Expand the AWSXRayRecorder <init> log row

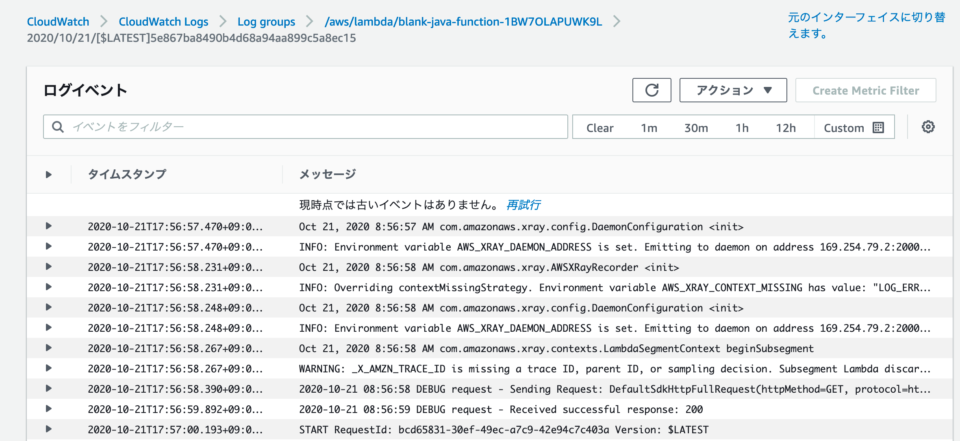click(48, 267)
